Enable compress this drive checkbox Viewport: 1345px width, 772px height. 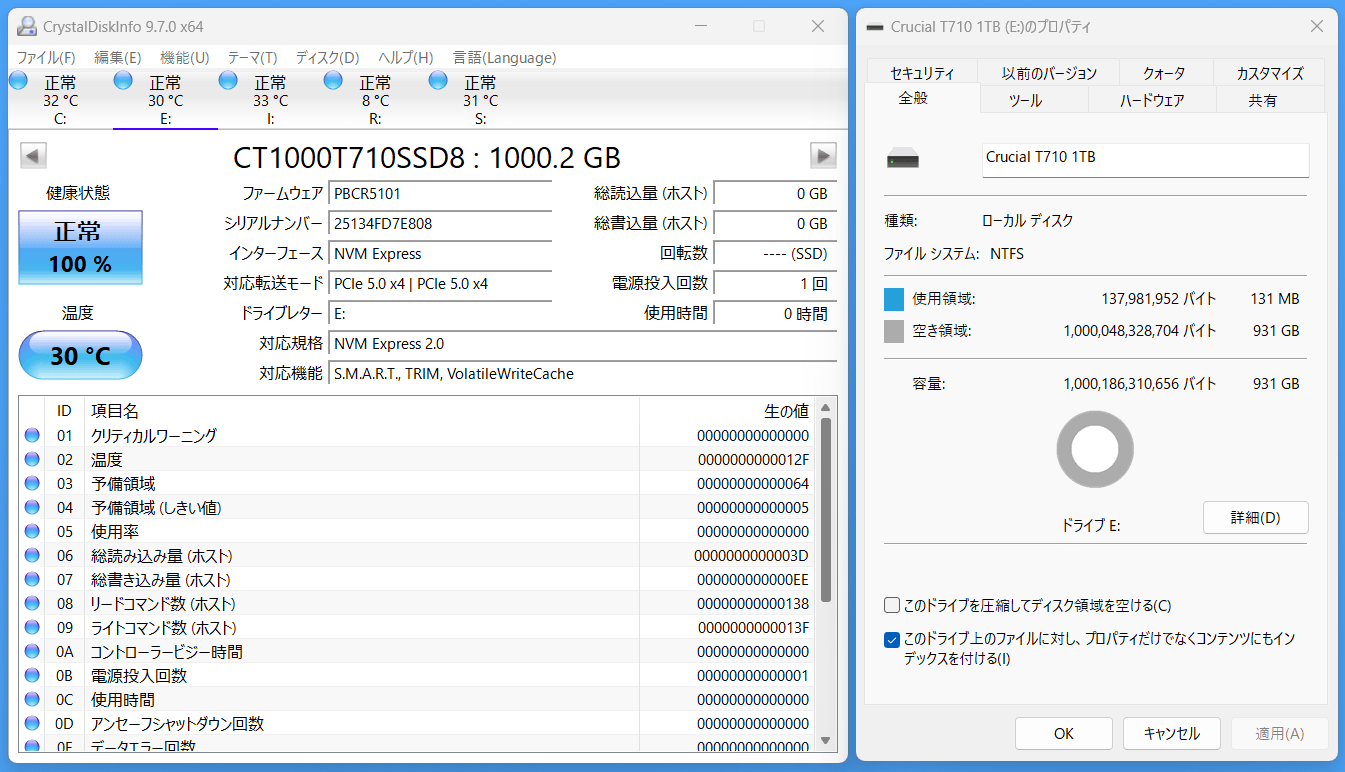[892, 605]
